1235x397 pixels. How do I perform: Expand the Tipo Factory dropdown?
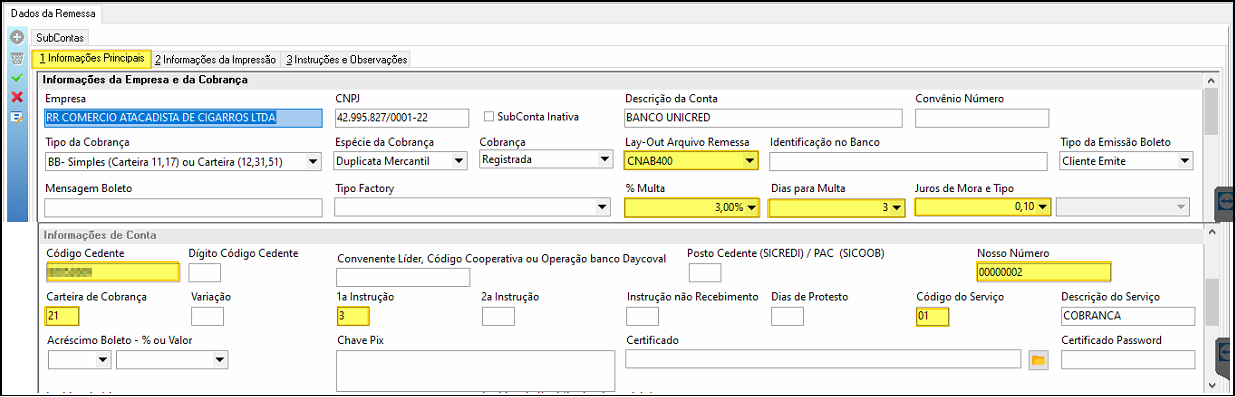pyautogui.click(x=602, y=208)
